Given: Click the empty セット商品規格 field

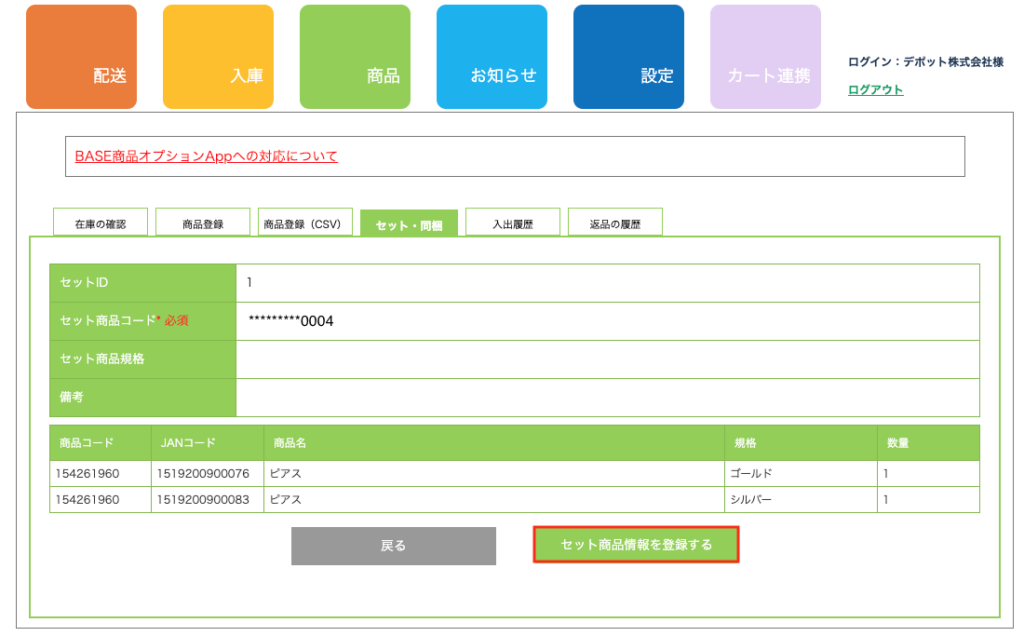Looking at the screenshot, I should coord(607,359).
